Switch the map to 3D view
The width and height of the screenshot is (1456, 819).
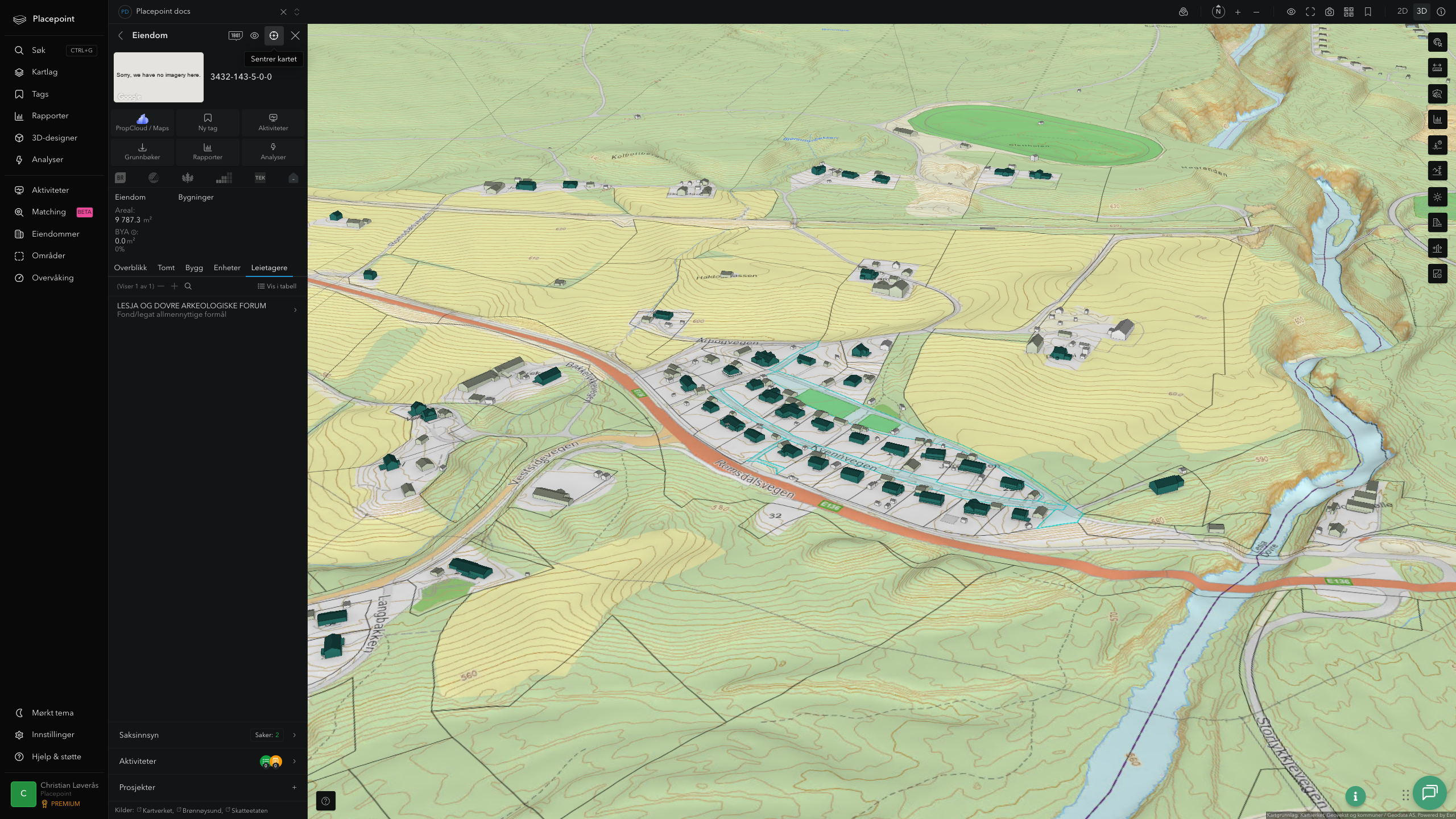click(1422, 11)
